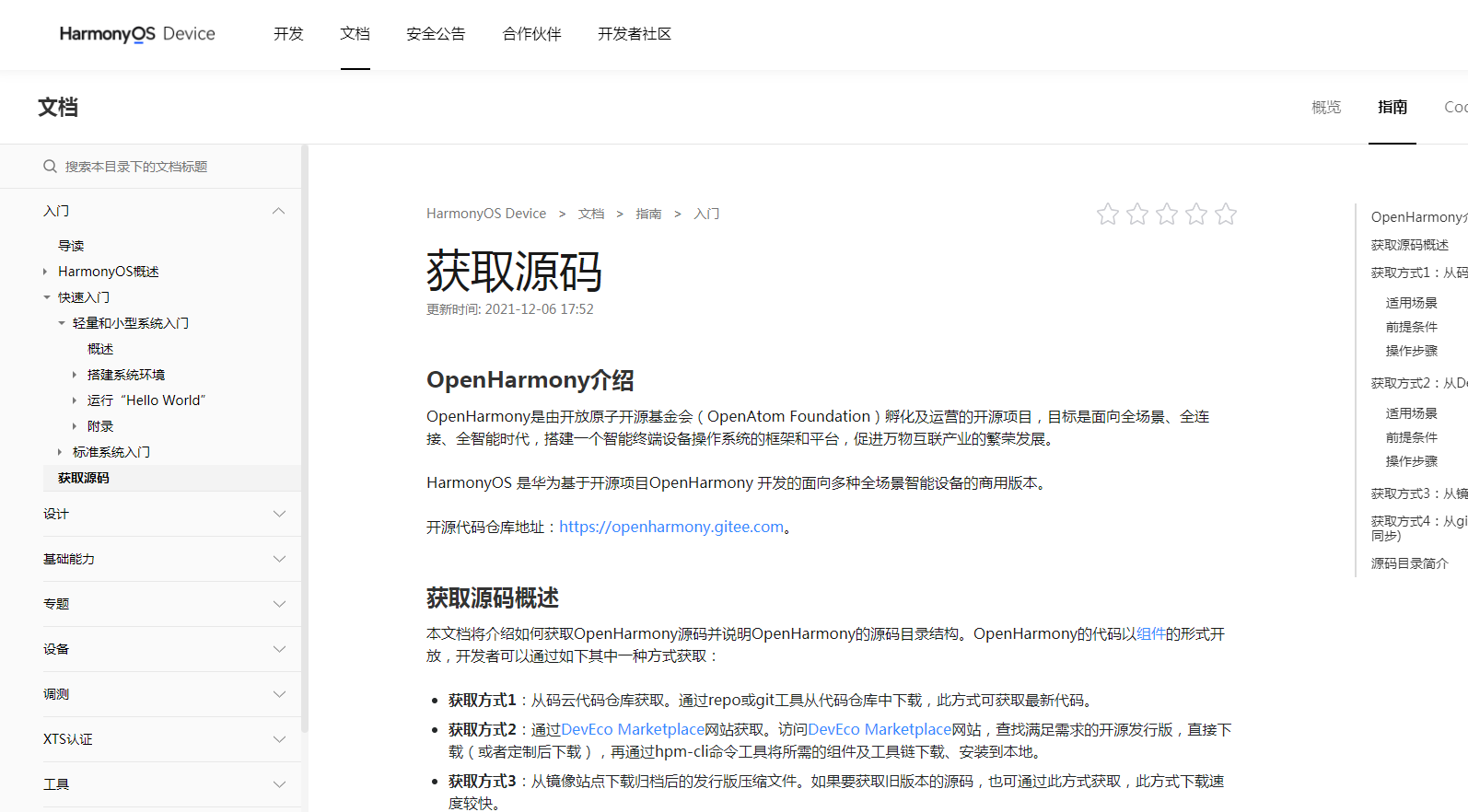1468x812 pixels.
Task: Collapse the 快速入门 tree arrow
Action: [47, 297]
